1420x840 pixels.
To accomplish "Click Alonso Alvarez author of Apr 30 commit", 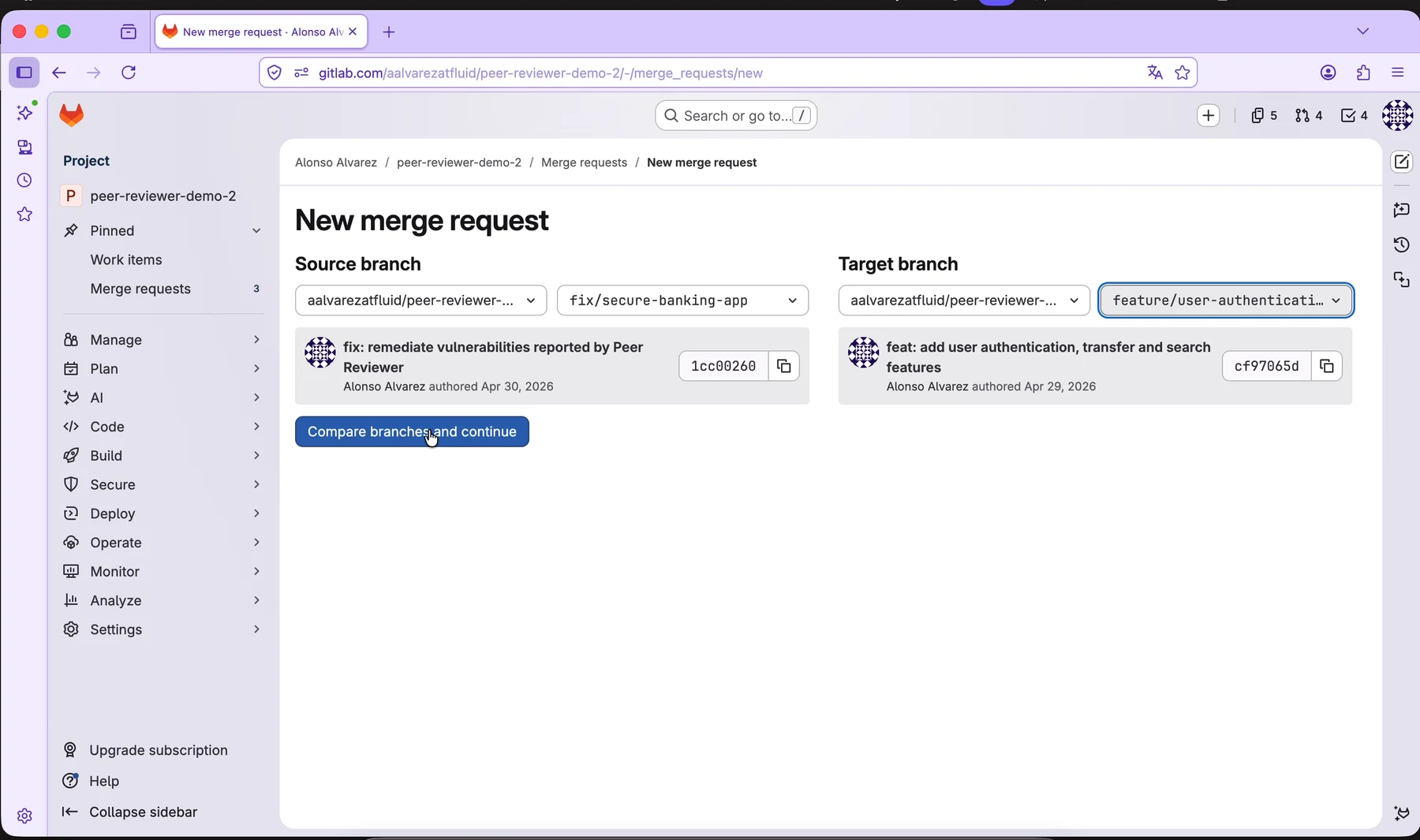I will coord(384,386).
